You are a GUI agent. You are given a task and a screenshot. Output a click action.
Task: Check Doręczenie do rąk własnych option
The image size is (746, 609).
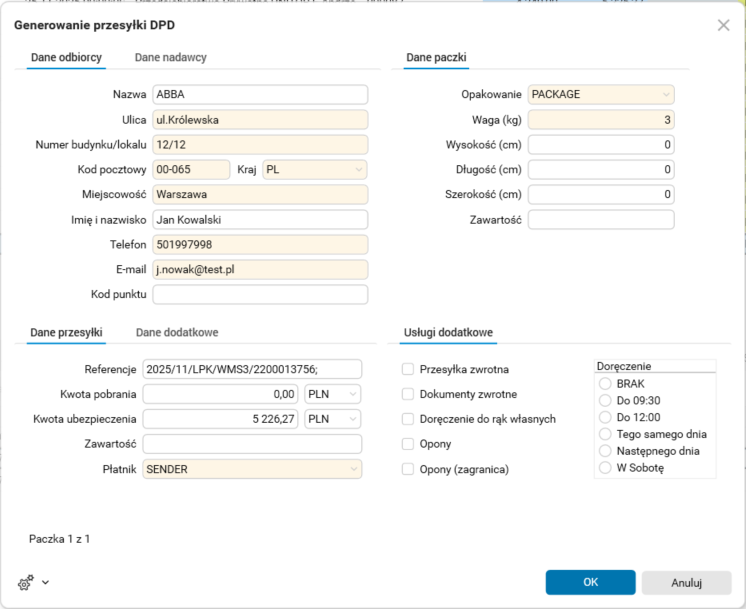point(408,419)
